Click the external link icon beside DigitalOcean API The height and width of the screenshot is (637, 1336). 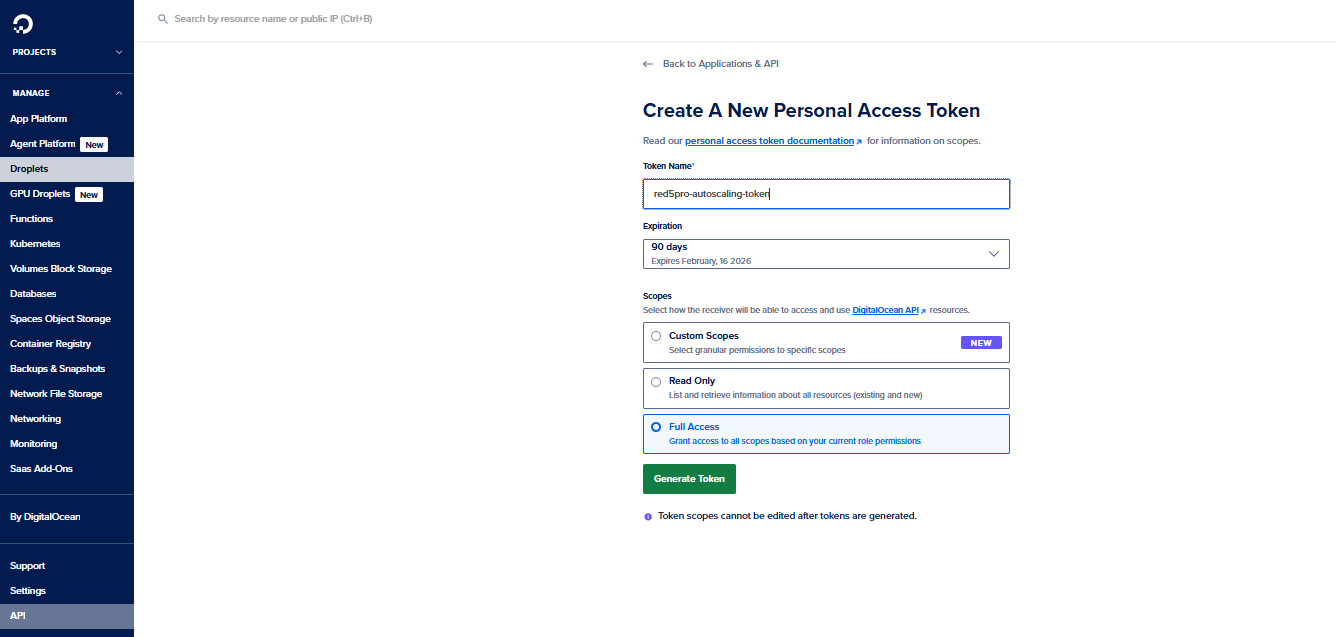click(x=922, y=309)
